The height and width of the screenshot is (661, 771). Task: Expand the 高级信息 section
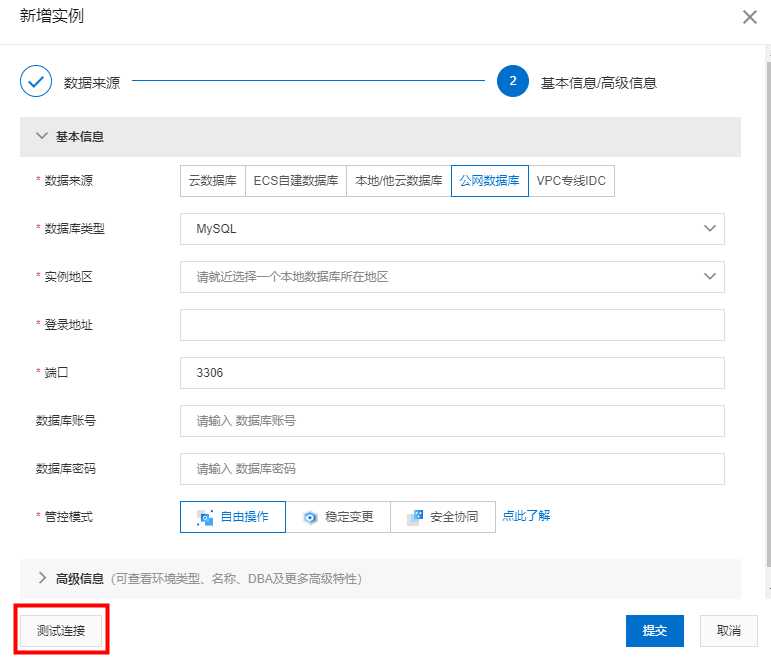point(42,578)
